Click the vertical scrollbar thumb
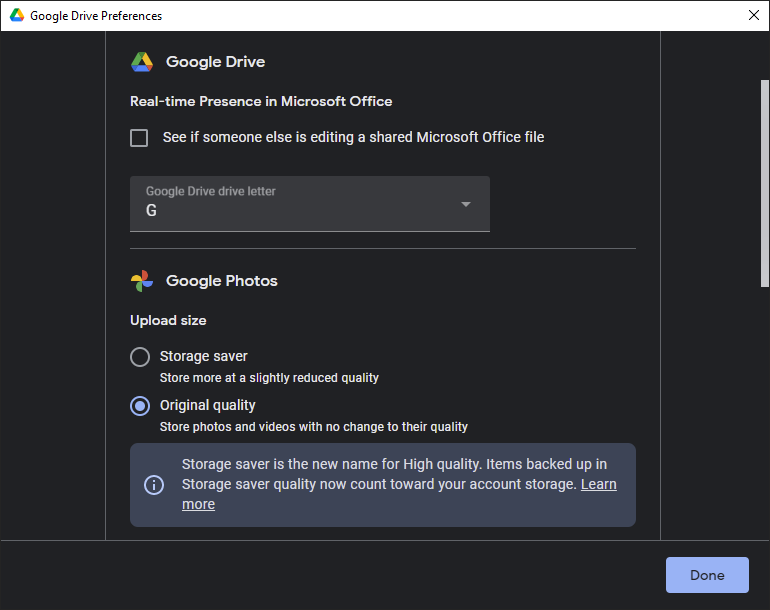Viewport: 770px width, 610px height. [765, 183]
